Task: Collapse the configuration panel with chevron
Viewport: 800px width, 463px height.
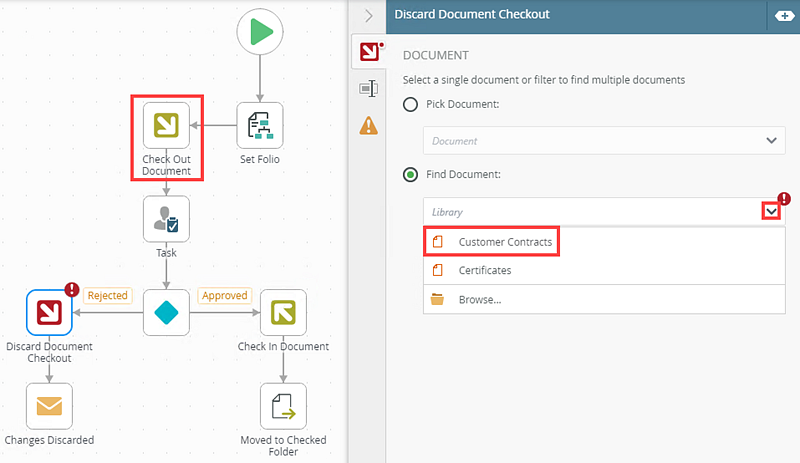Action: (x=368, y=15)
